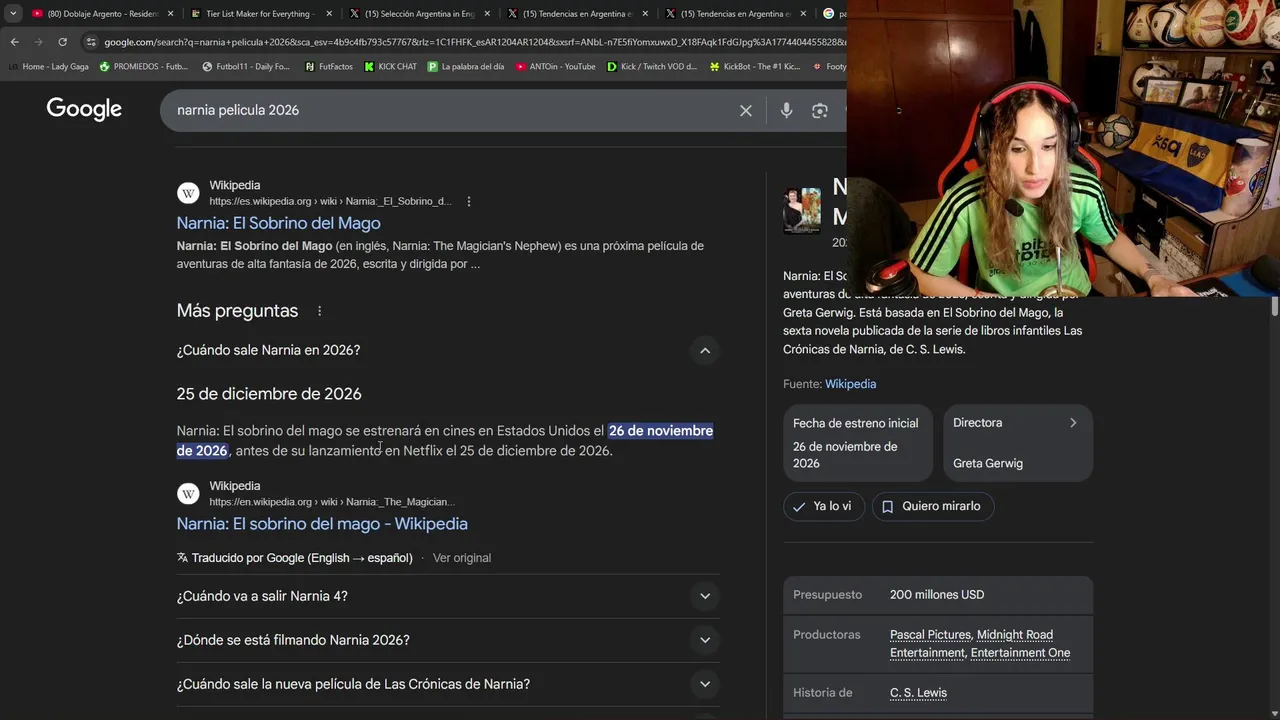The image size is (1280, 720).
Task: Clear the search query with X
Action: (x=745, y=111)
